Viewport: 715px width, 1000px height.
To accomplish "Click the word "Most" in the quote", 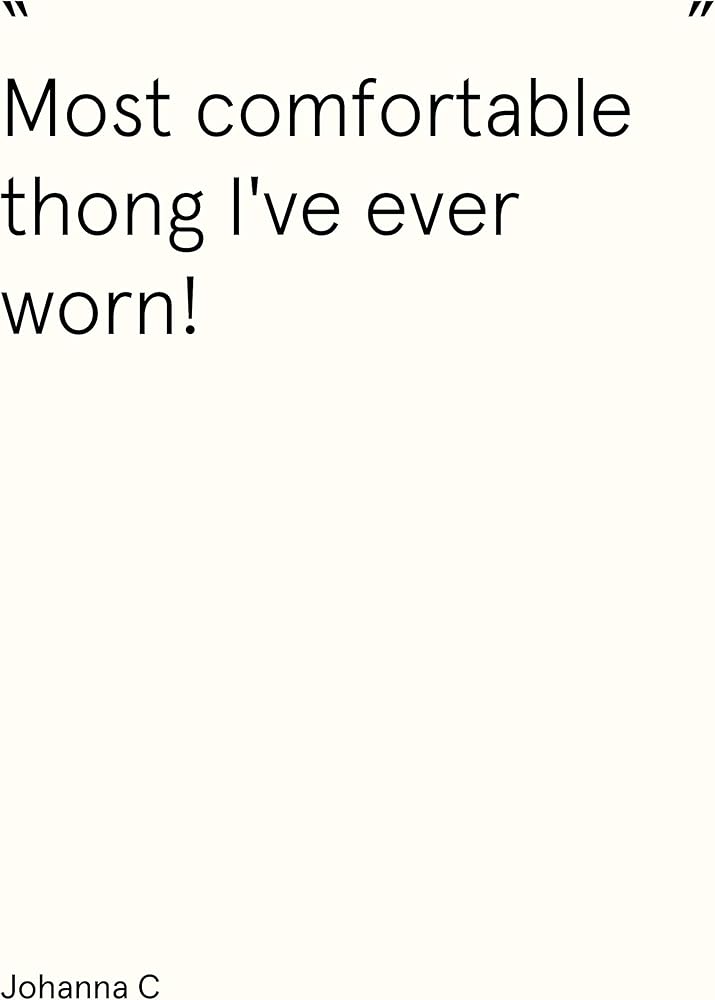I will 88,108.
